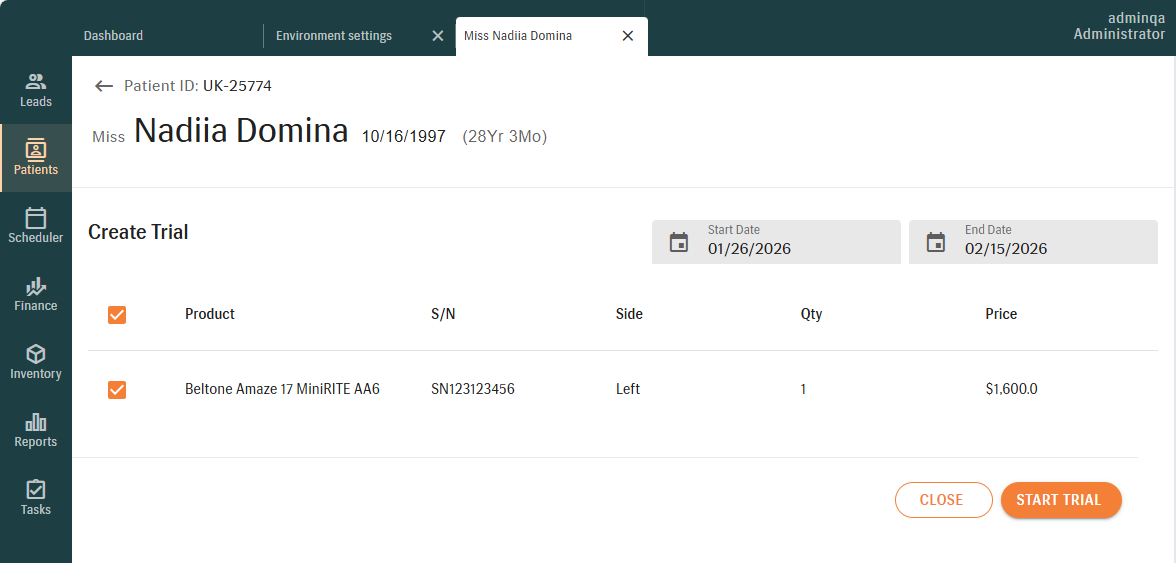The width and height of the screenshot is (1176, 563).
Task: Click the End Date calendar icon
Action: (x=936, y=242)
